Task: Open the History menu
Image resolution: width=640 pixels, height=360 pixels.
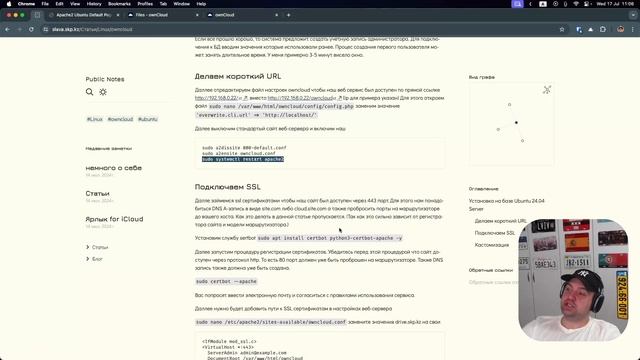Action: point(94,4)
